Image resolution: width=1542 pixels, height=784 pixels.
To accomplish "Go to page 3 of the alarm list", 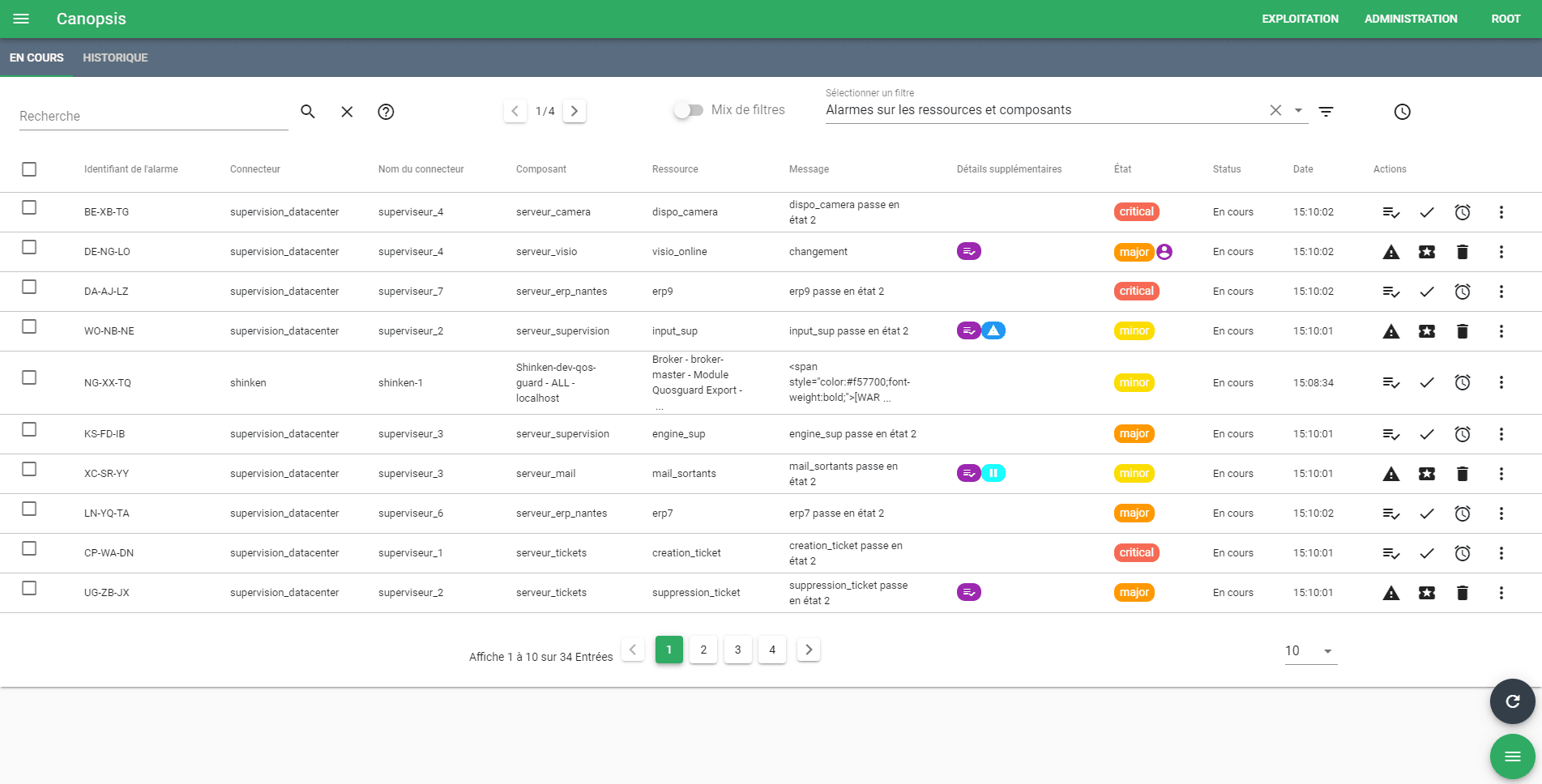I will tap(737, 649).
